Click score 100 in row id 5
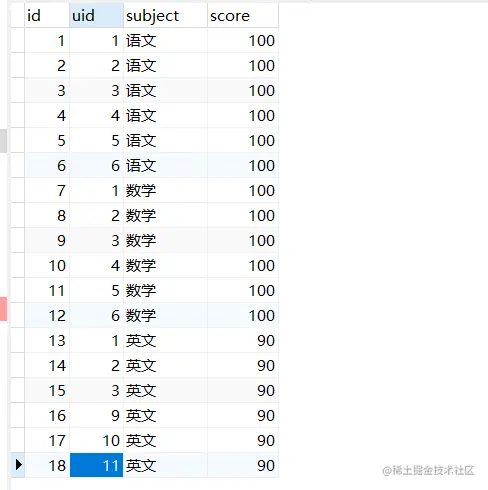 click(243, 140)
